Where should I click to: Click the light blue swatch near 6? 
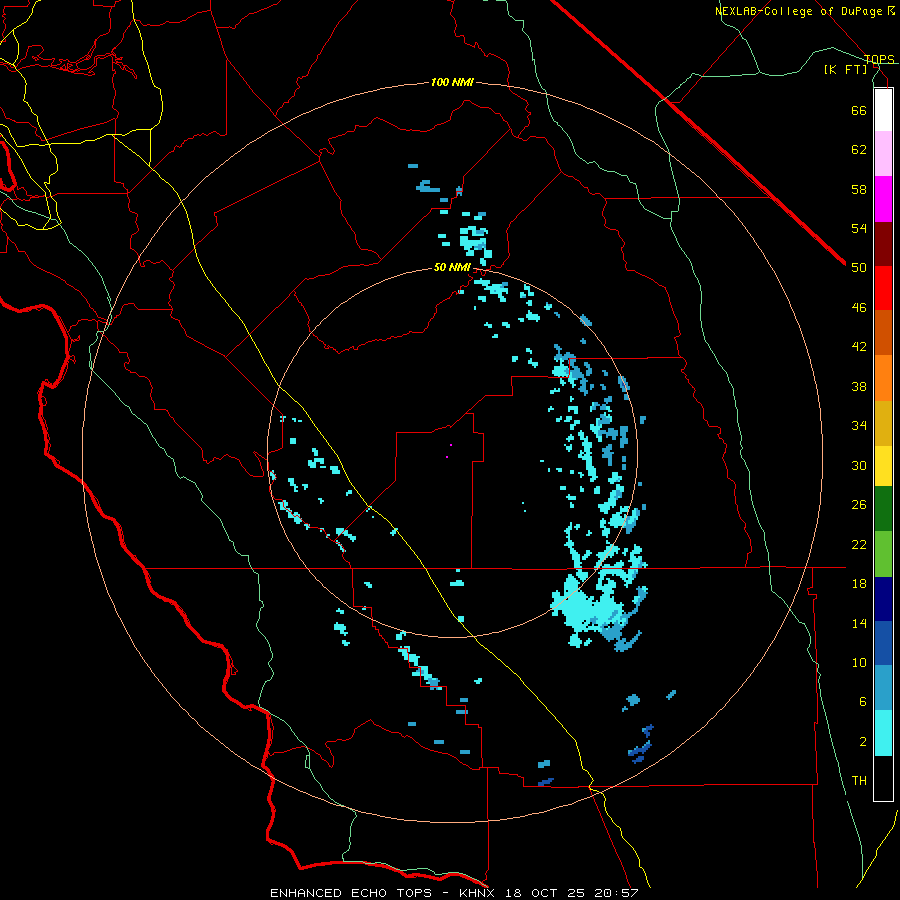883,688
